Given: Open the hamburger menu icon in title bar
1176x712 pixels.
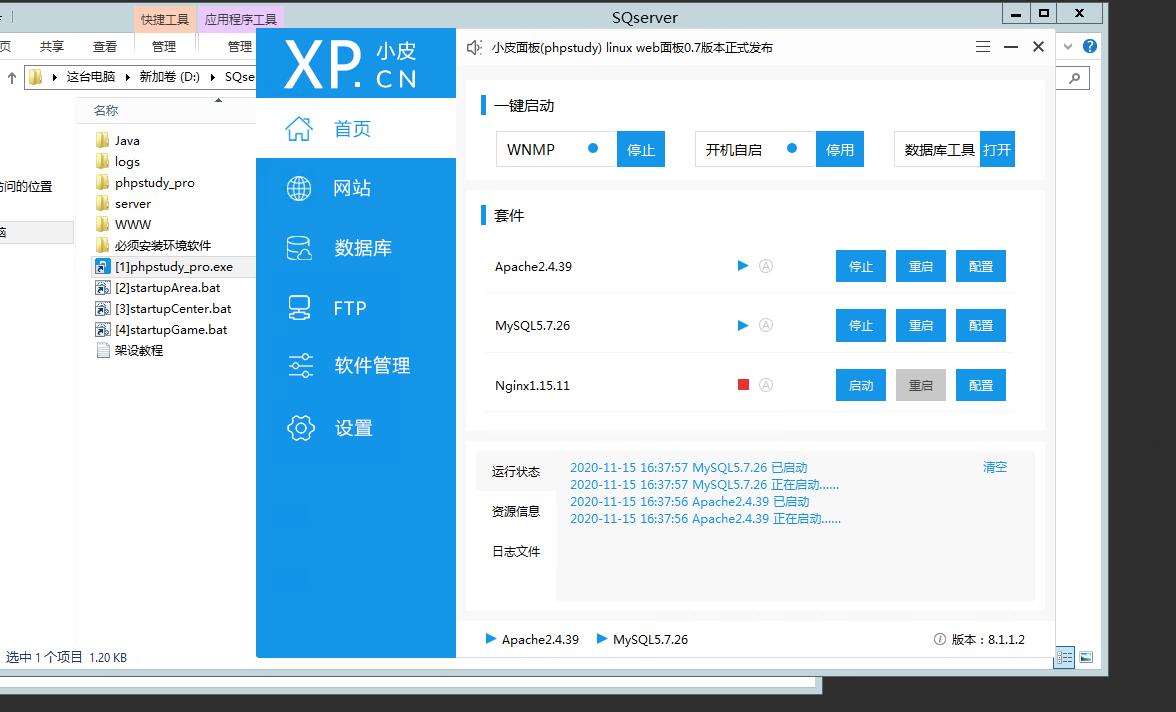Looking at the screenshot, I should pos(983,47).
